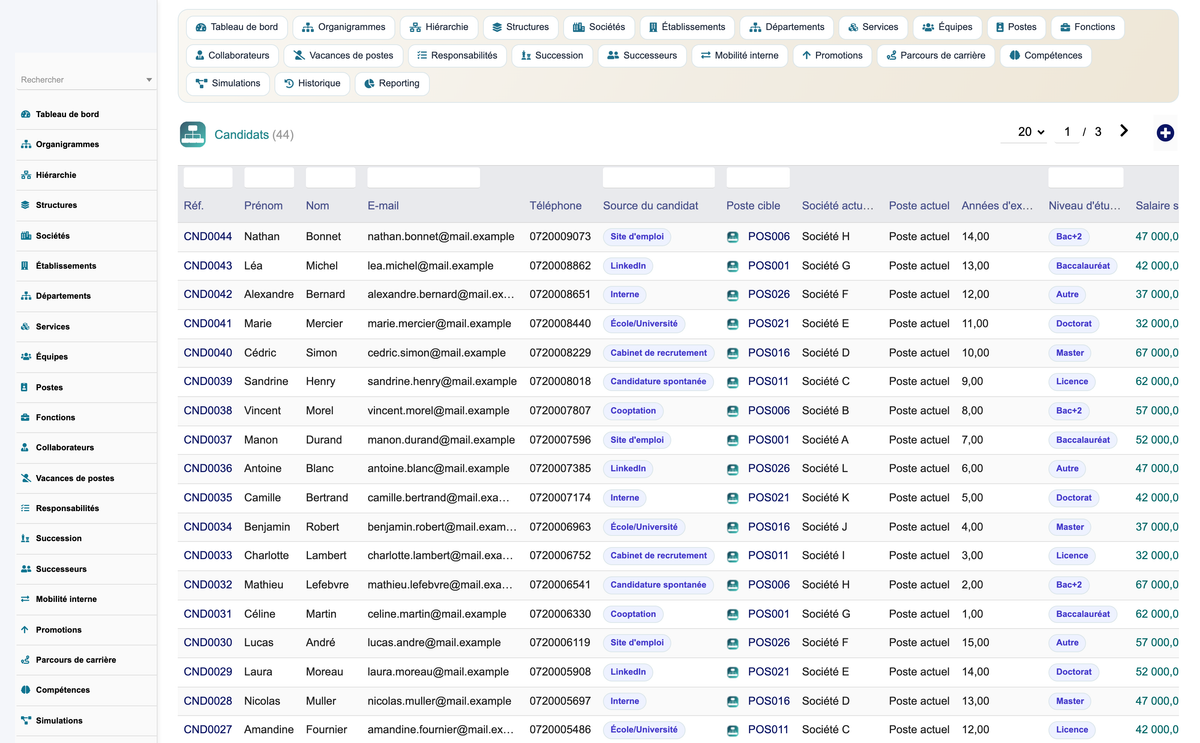This screenshot has height=743, width=1200.
Task: Click Simulations icon in sidebar
Action: (25, 720)
